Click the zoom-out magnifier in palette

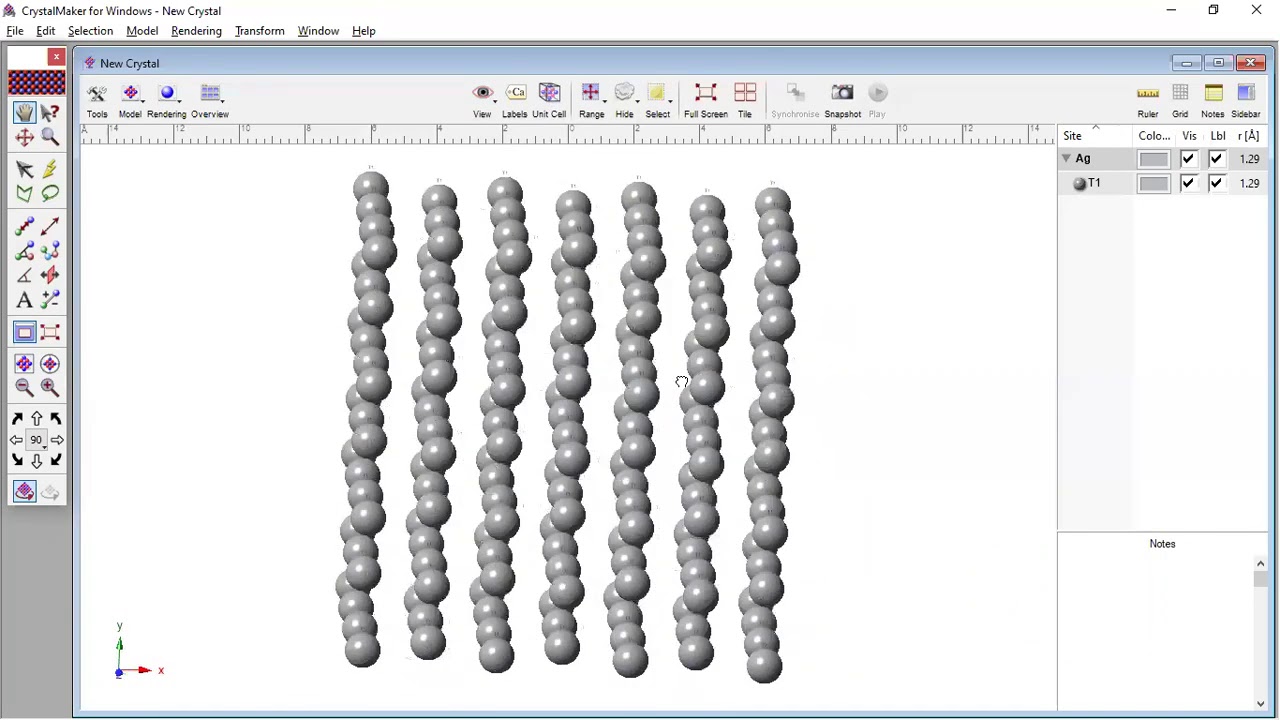[24, 388]
